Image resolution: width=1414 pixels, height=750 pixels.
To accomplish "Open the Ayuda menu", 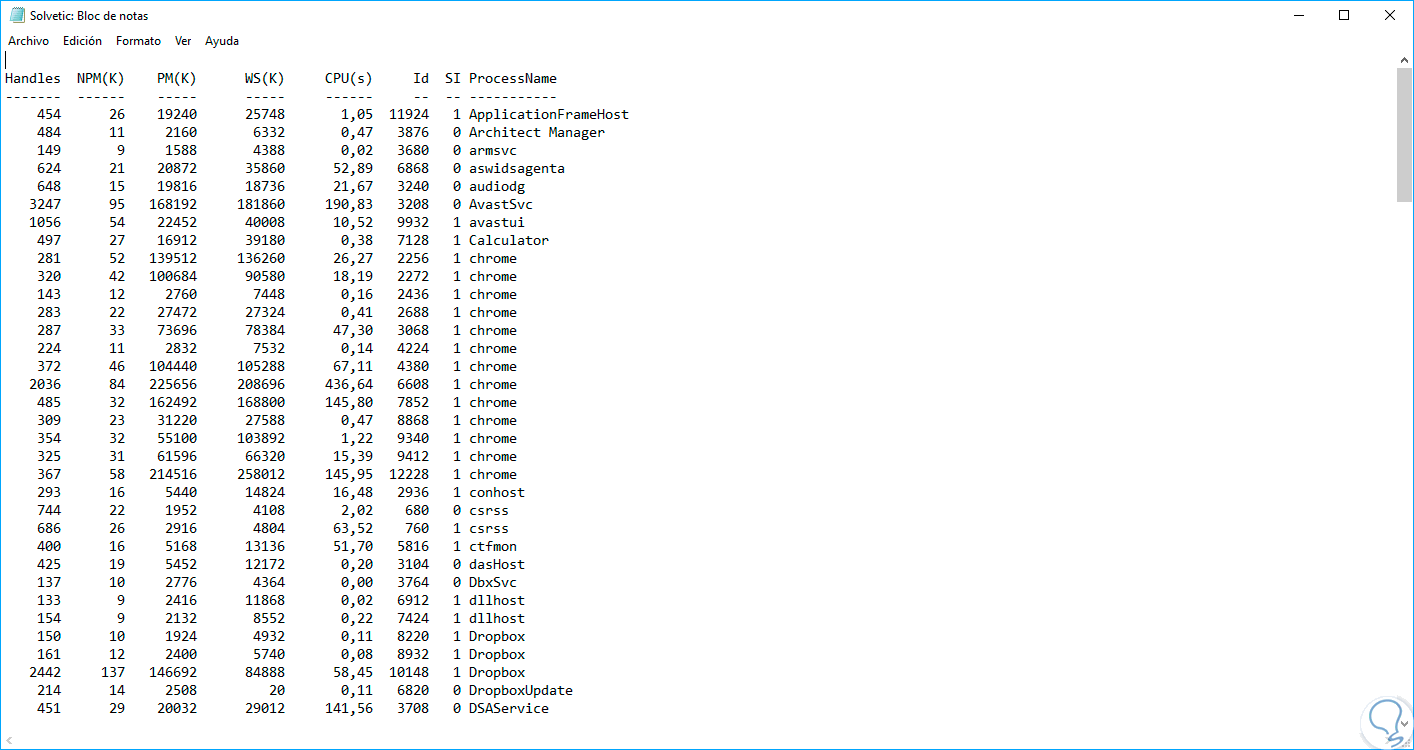I will pyautogui.click(x=222, y=41).
